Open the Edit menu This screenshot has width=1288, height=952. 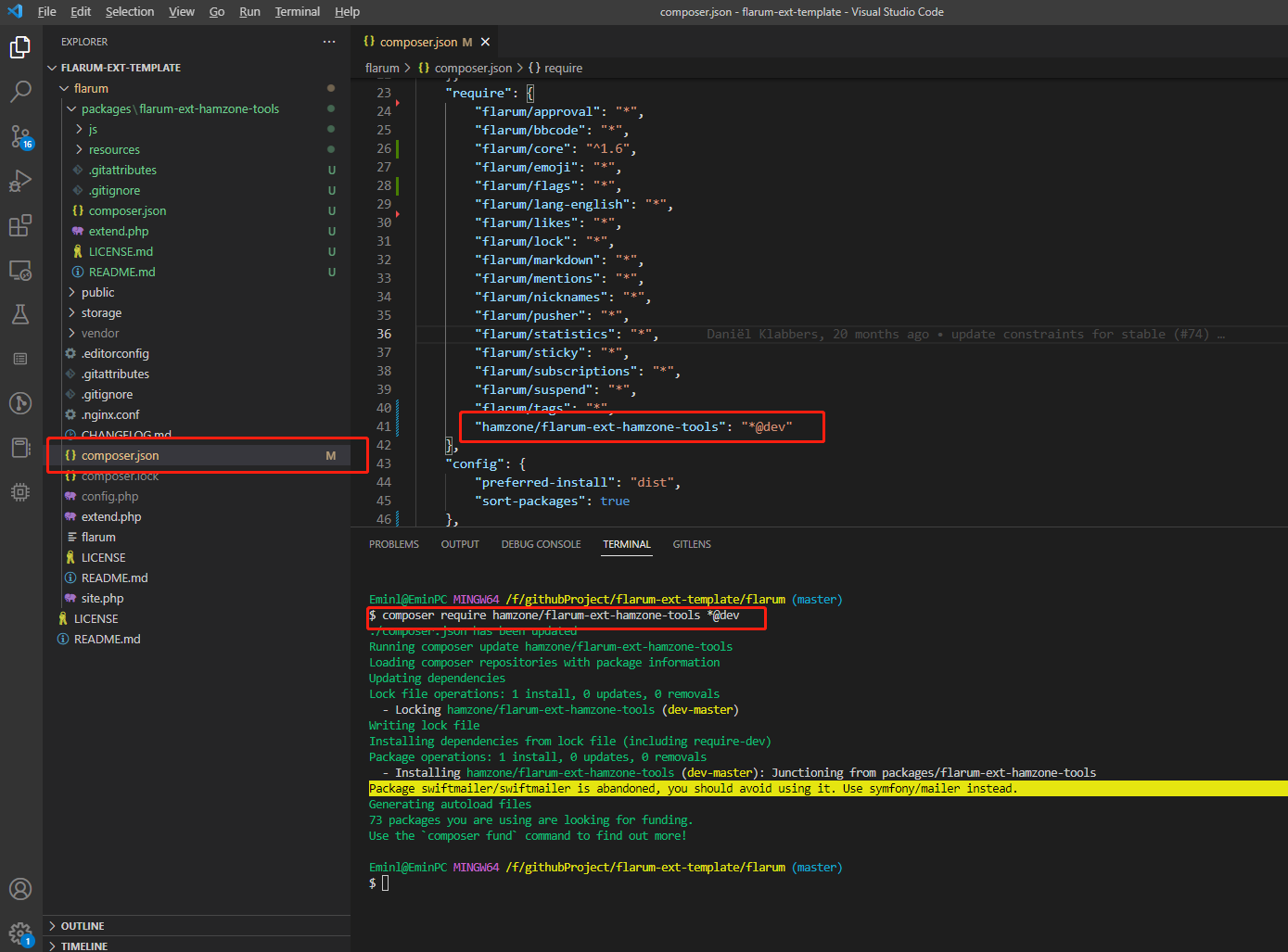81,11
